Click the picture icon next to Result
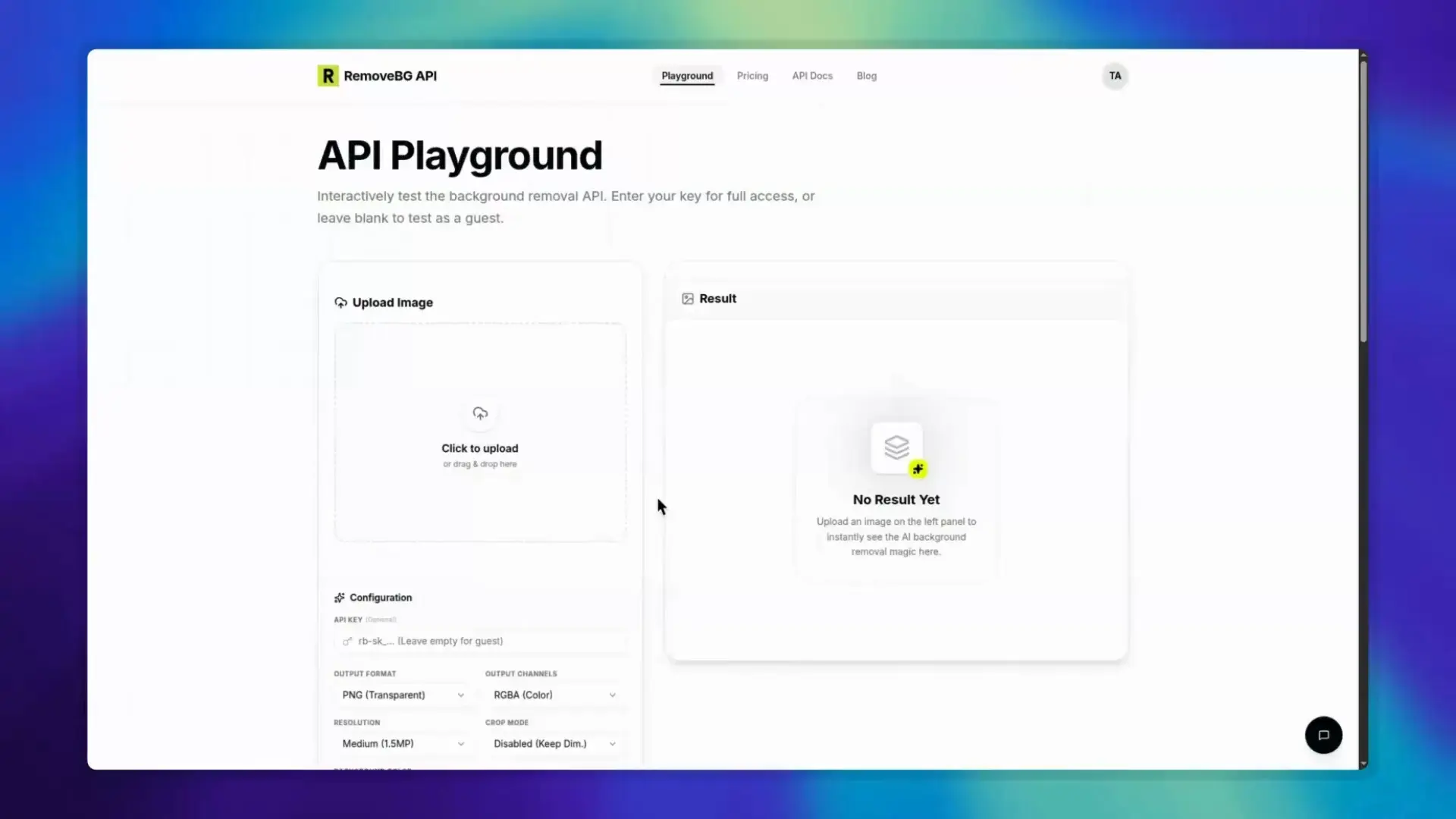Image resolution: width=1456 pixels, height=819 pixels. coord(688,298)
